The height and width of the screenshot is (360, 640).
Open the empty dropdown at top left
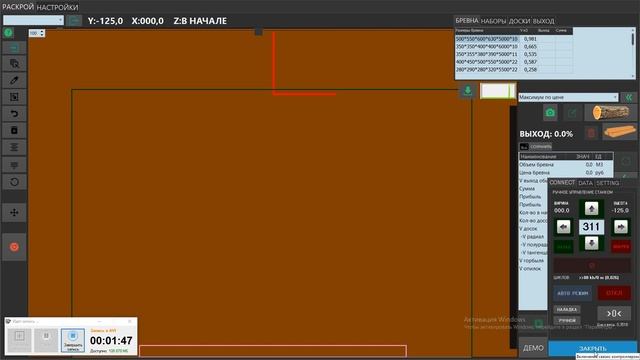click(x=33, y=20)
